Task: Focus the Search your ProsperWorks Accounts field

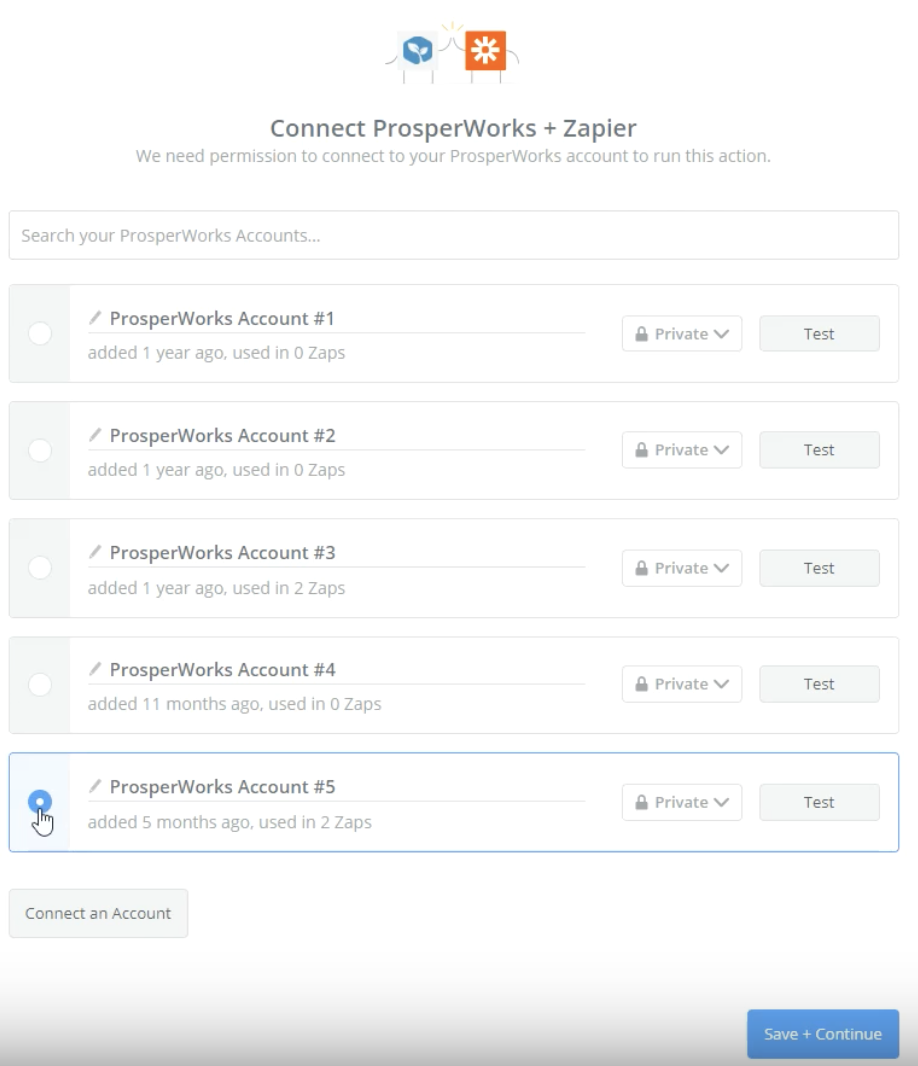Action: [454, 235]
